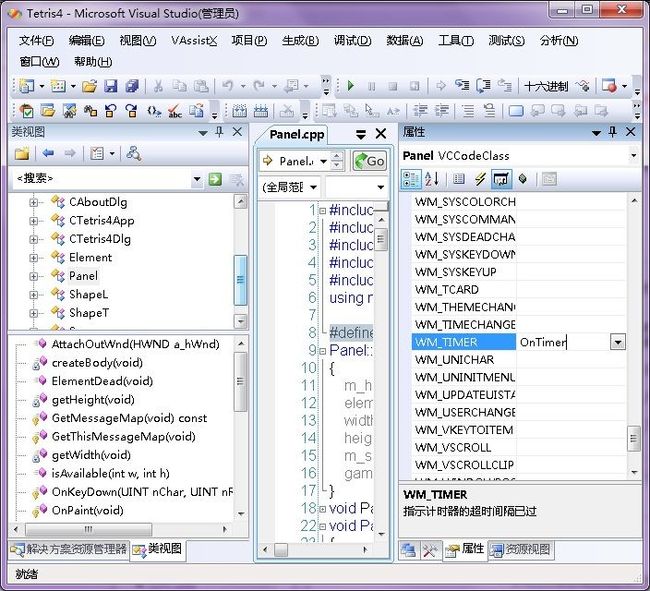Expand the ShapeL class node
This screenshot has height=591, width=650.
click(x=33, y=295)
